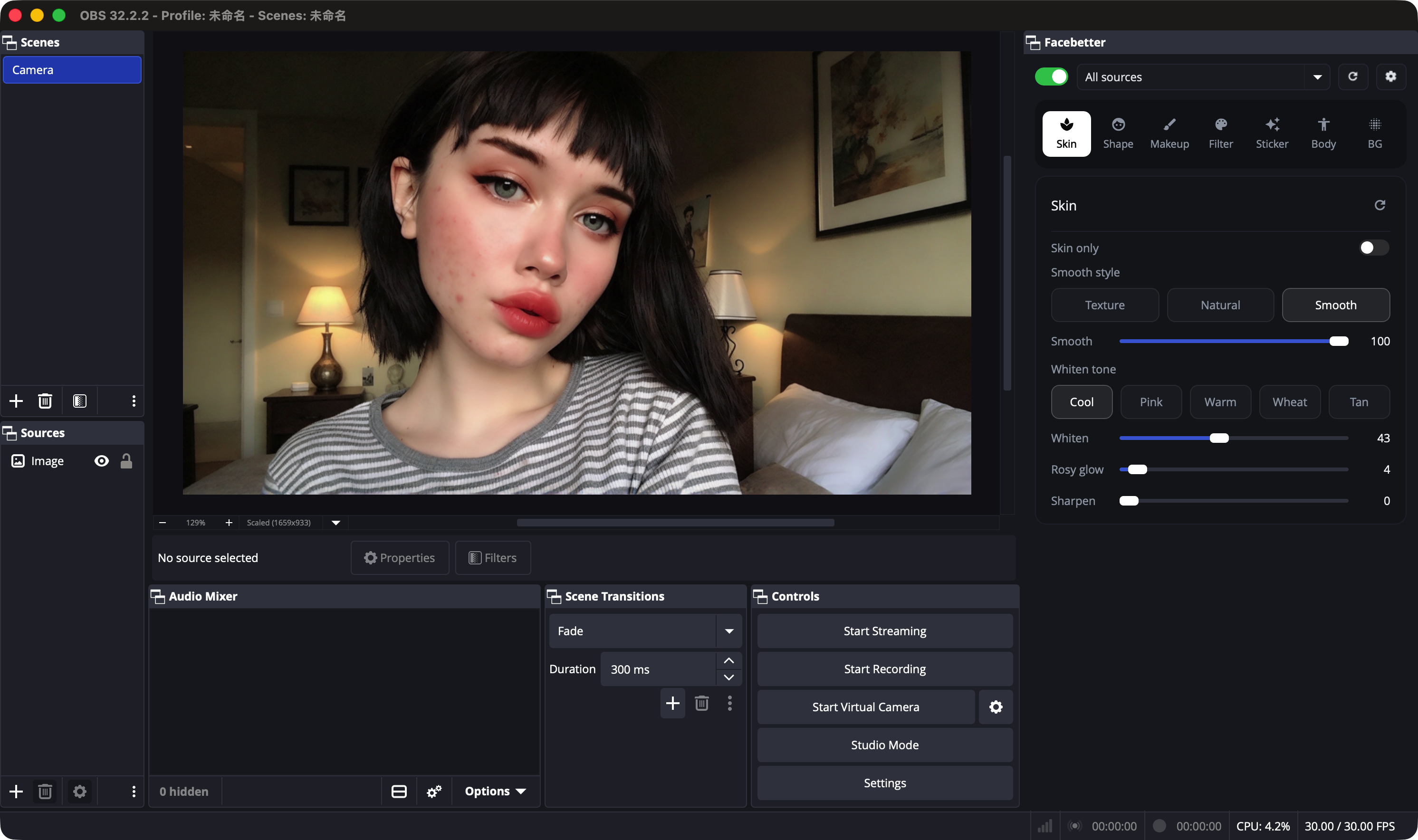Select Natural smooth style
This screenshot has height=840, width=1418.
click(1220, 305)
